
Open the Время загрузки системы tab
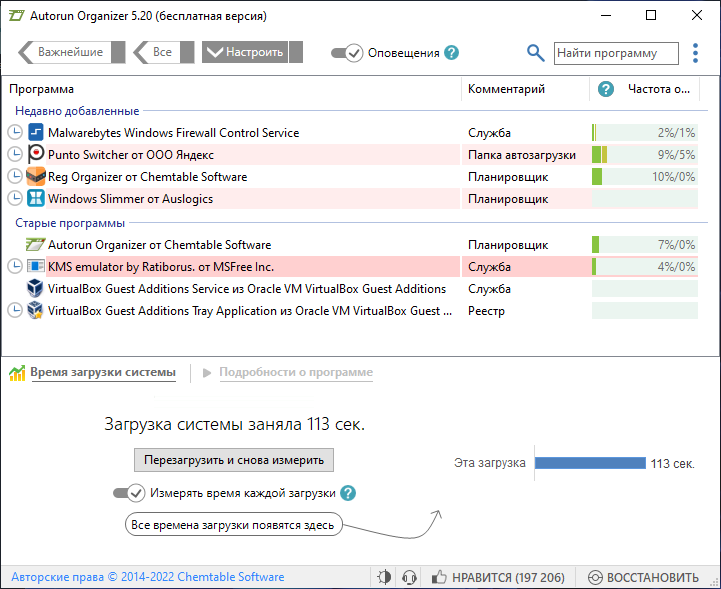[103, 372]
